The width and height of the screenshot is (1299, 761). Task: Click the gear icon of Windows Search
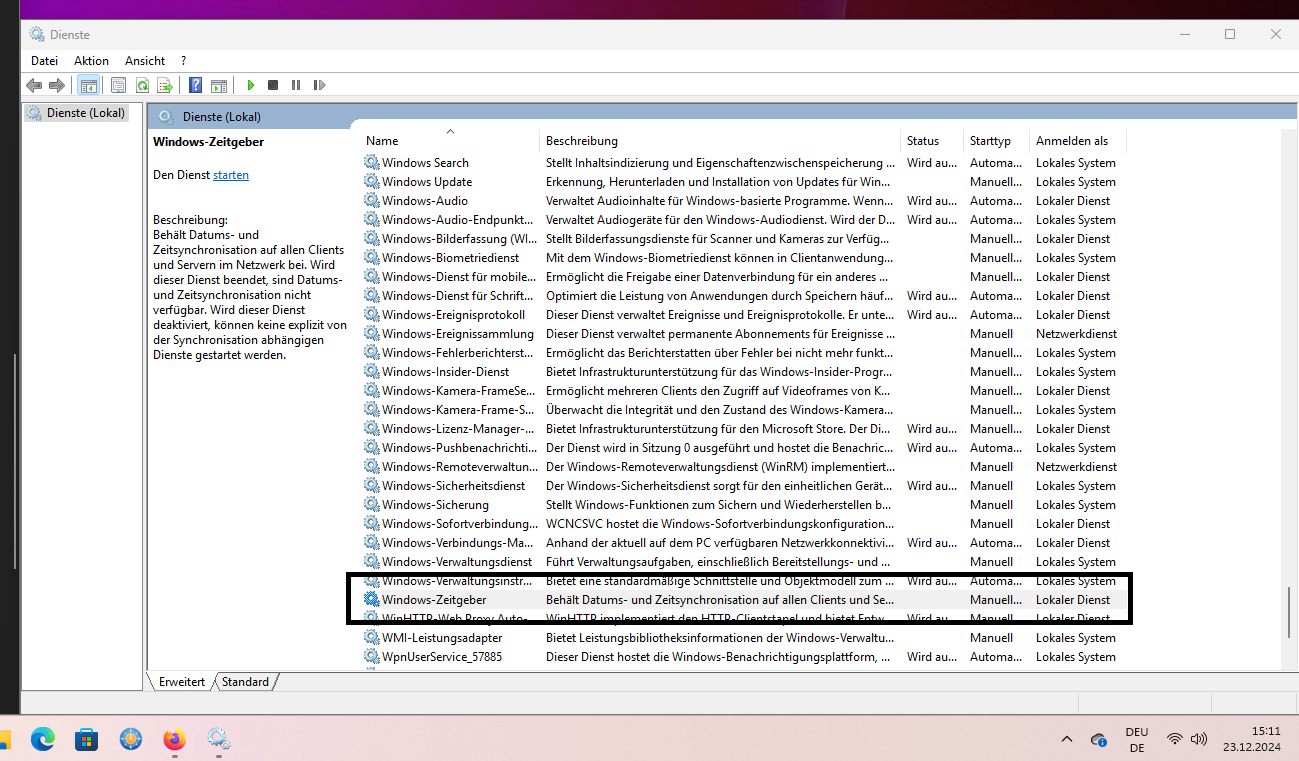click(x=372, y=163)
